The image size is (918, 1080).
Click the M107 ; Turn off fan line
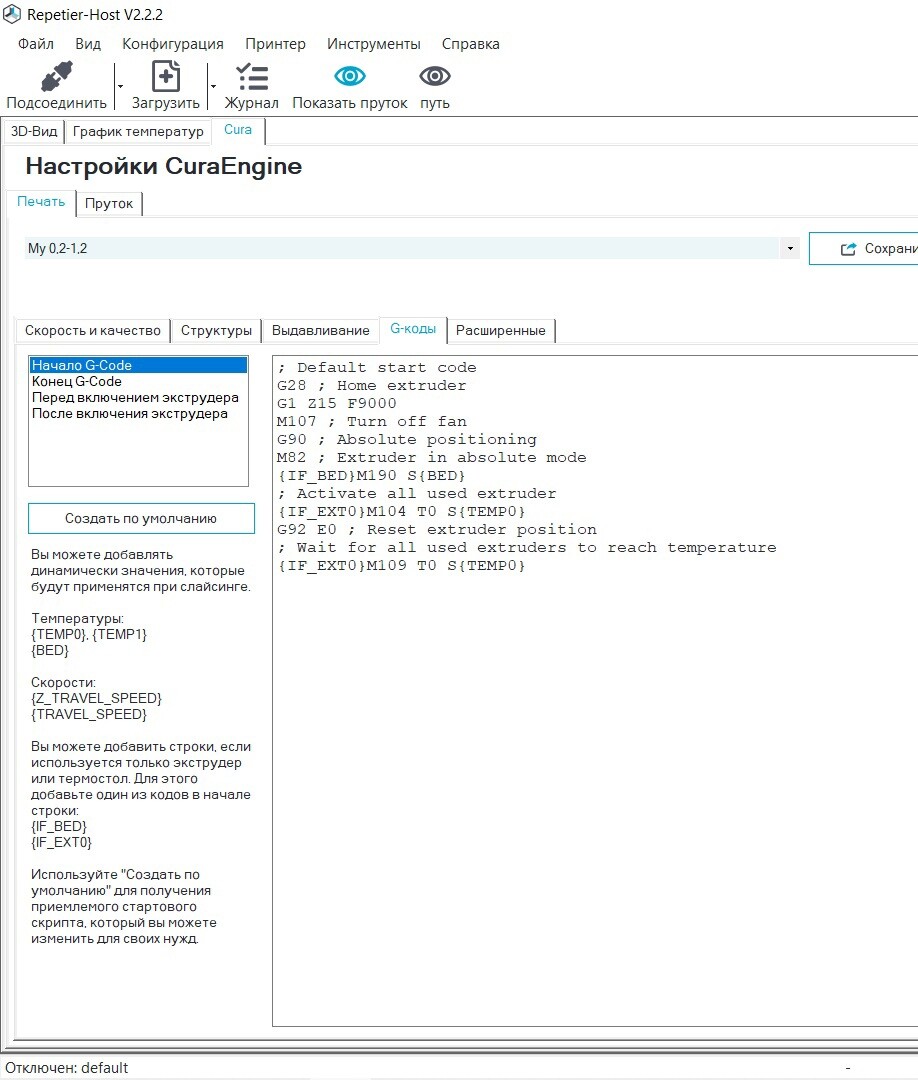(x=372, y=422)
